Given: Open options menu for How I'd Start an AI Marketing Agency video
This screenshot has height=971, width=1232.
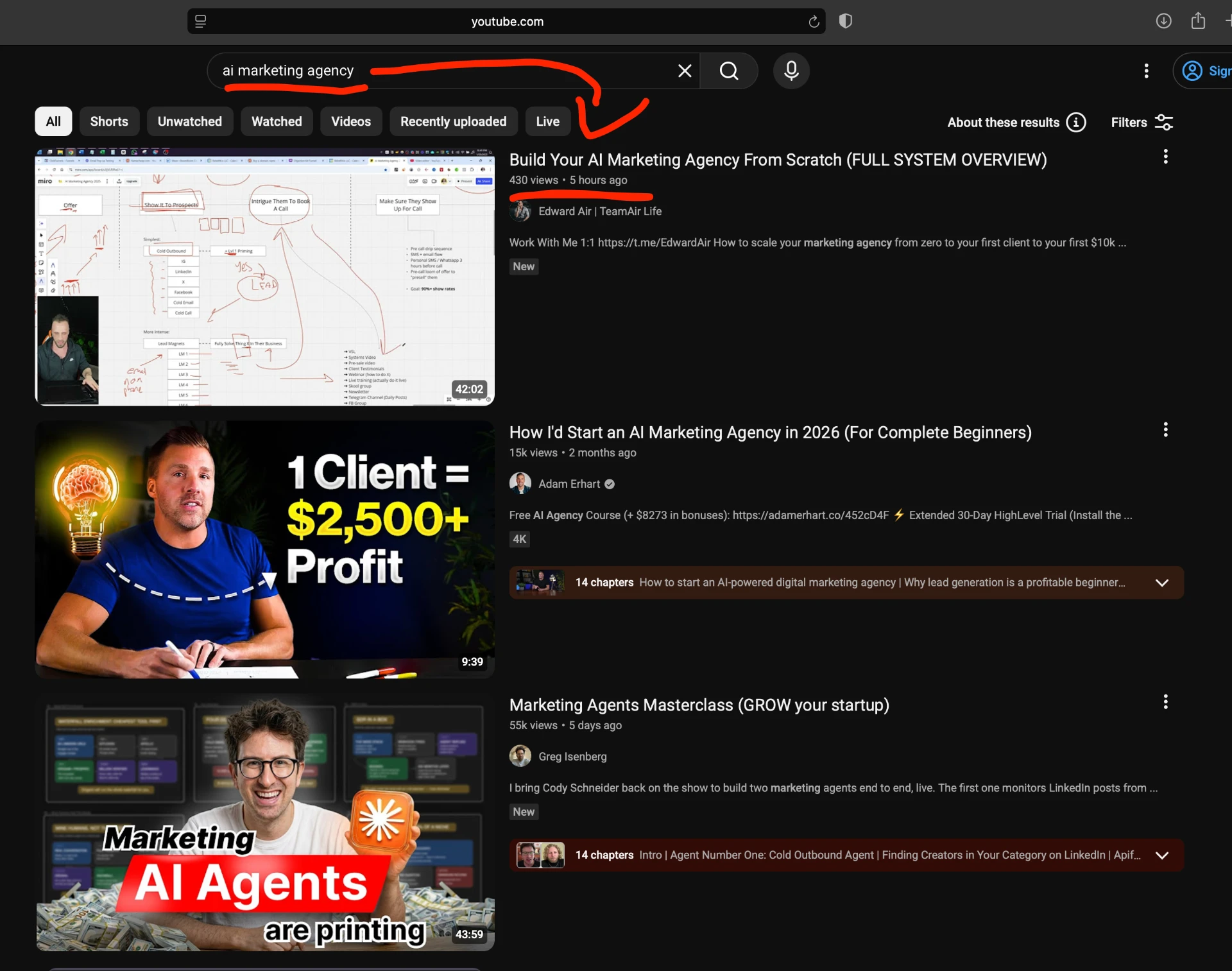Looking at the screenshot, I should [1165, 430].
